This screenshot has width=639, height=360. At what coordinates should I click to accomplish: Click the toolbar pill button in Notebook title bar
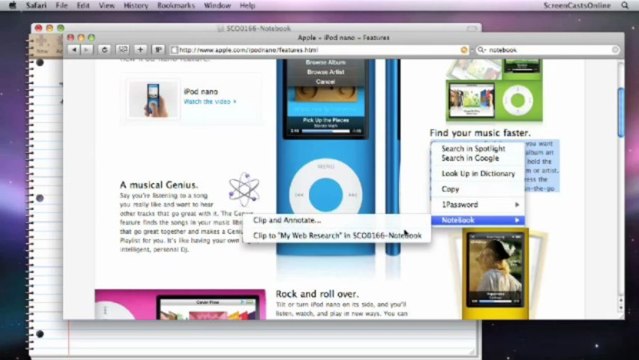point(472,28)
